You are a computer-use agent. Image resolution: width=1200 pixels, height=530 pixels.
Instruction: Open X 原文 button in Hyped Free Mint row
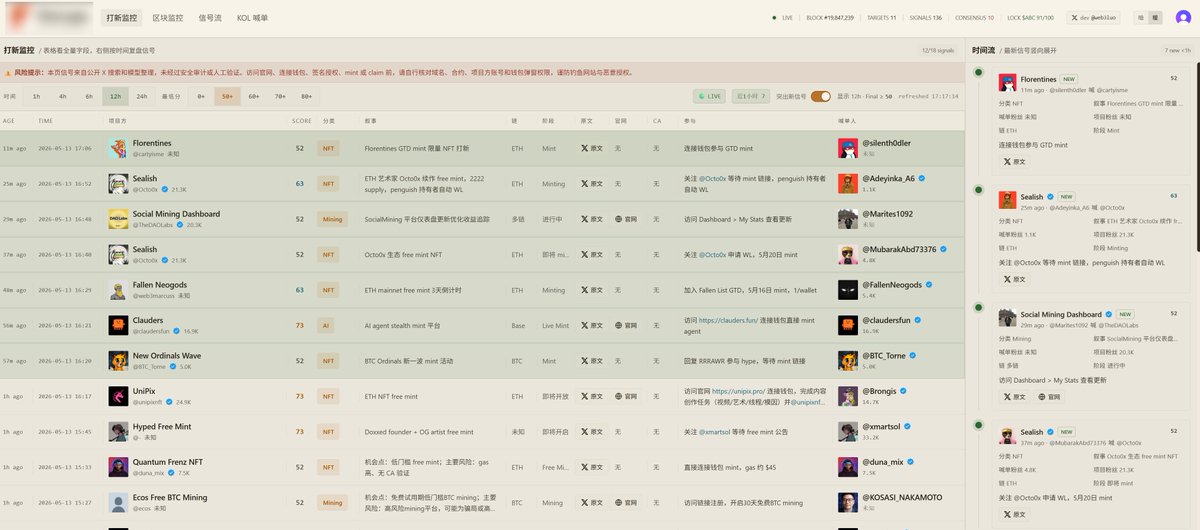[x=591, y=431]
